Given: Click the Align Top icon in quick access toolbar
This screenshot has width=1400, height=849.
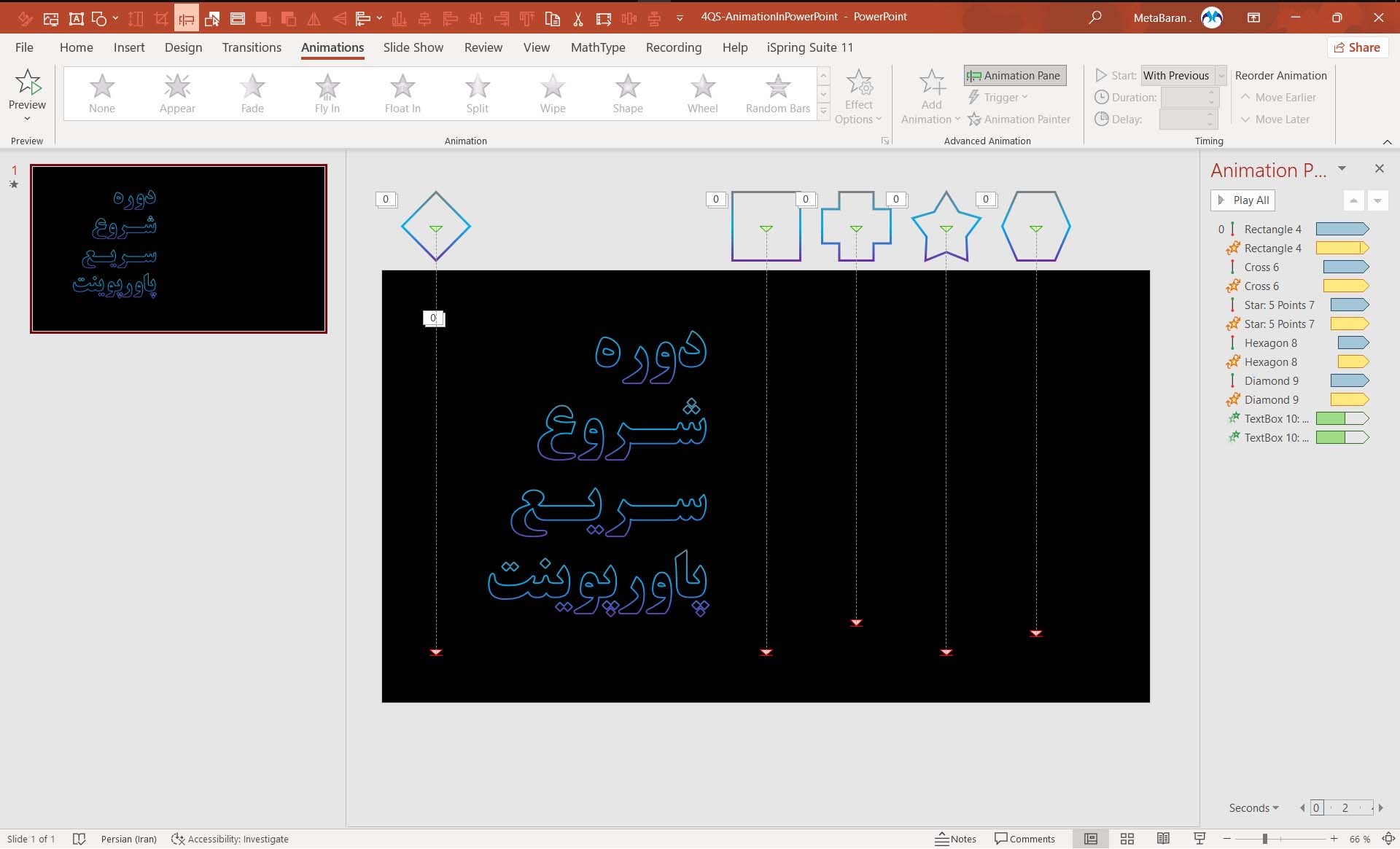Looking at the screenshot, I should 527,18.
